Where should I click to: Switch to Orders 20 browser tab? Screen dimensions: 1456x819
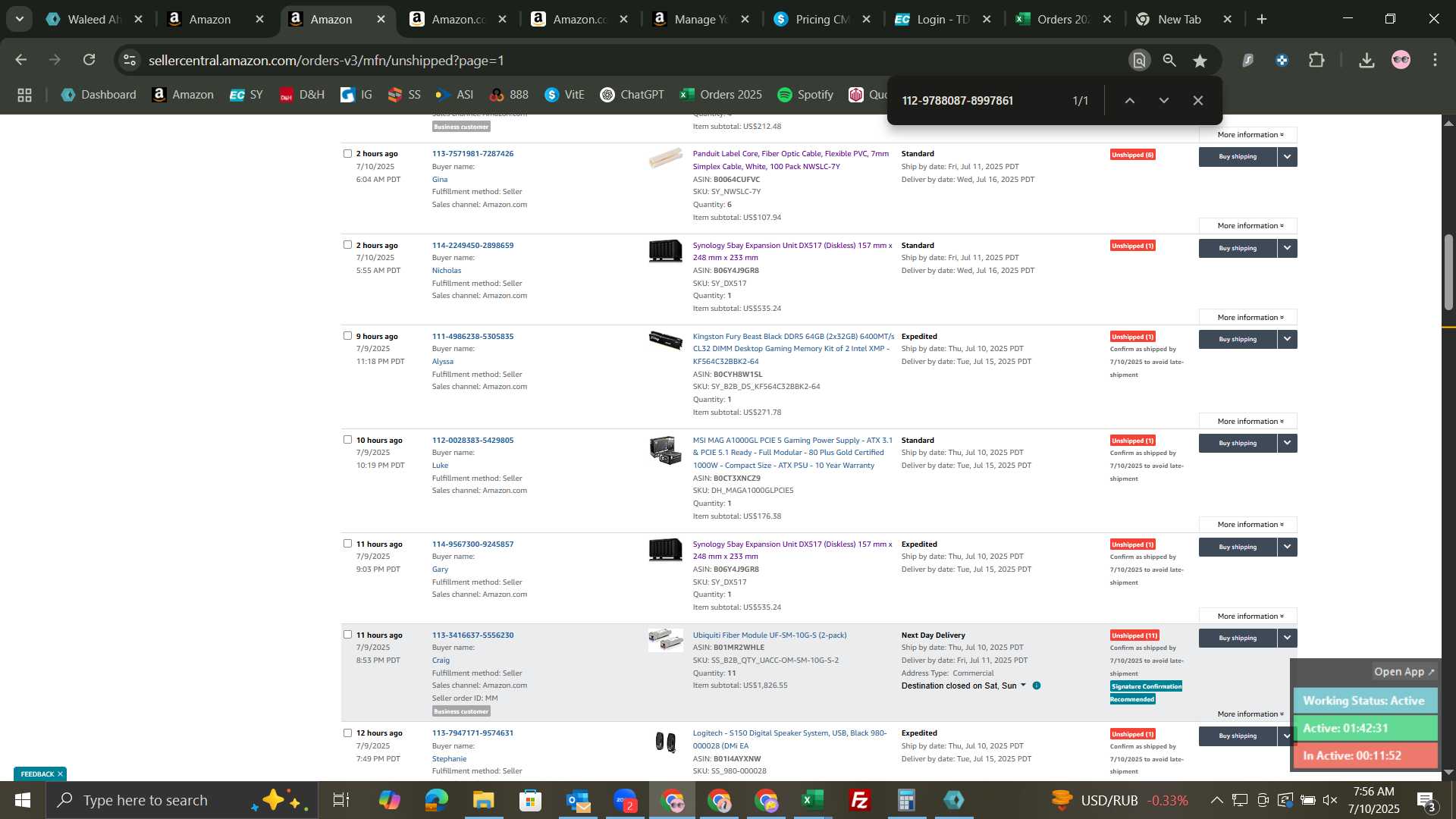(x=1064, y=20)
